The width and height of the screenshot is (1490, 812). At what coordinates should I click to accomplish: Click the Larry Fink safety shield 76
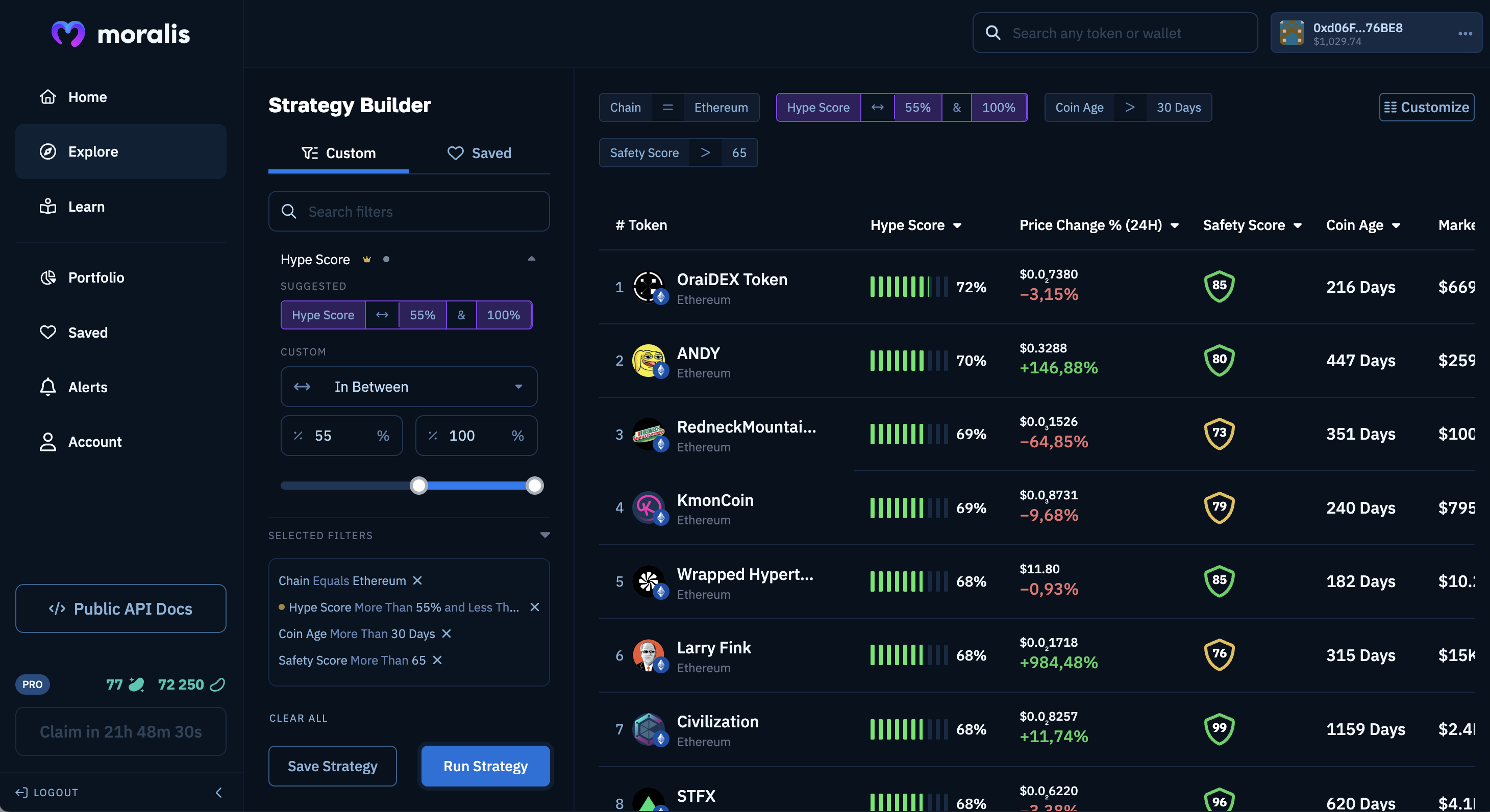[x=1220, y=654]
